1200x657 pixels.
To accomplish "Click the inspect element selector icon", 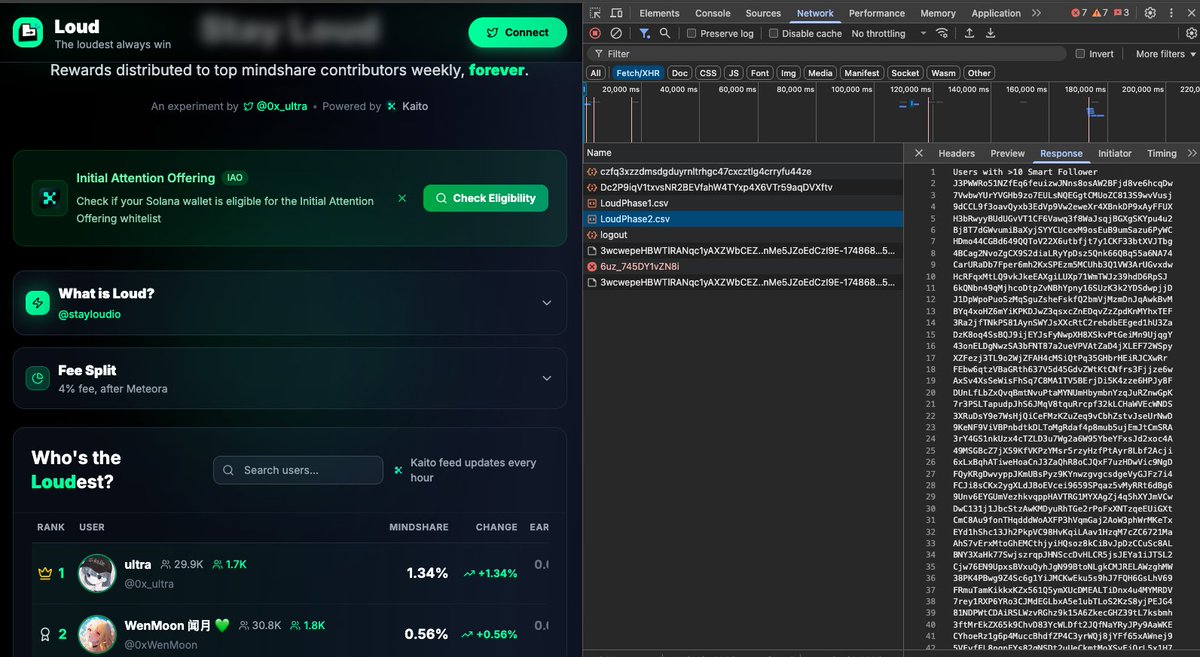I will (596, 13).
